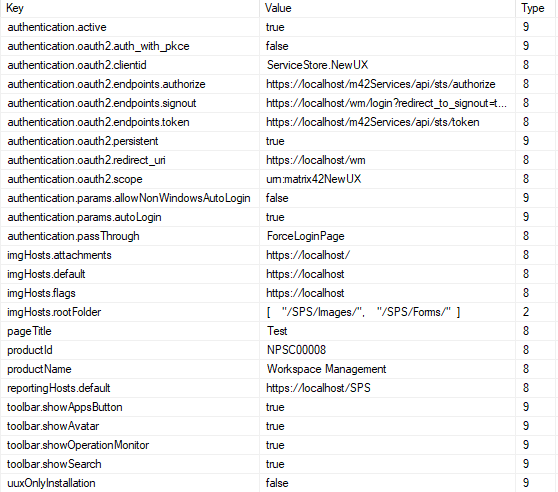Viewport: 558px width, 492px height.
Task: Click type 2 of imgHosts.rootFolder
Action: [x=526, y=312]
